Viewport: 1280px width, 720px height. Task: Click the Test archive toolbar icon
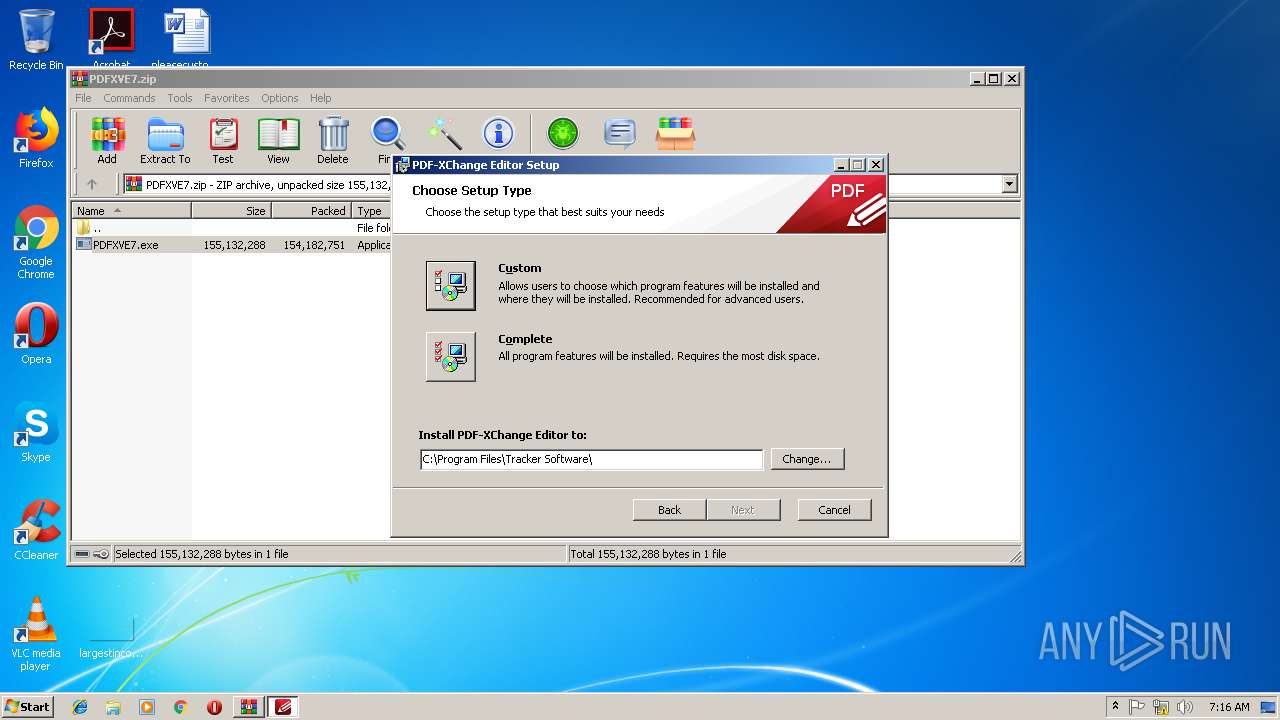(223, 140)
